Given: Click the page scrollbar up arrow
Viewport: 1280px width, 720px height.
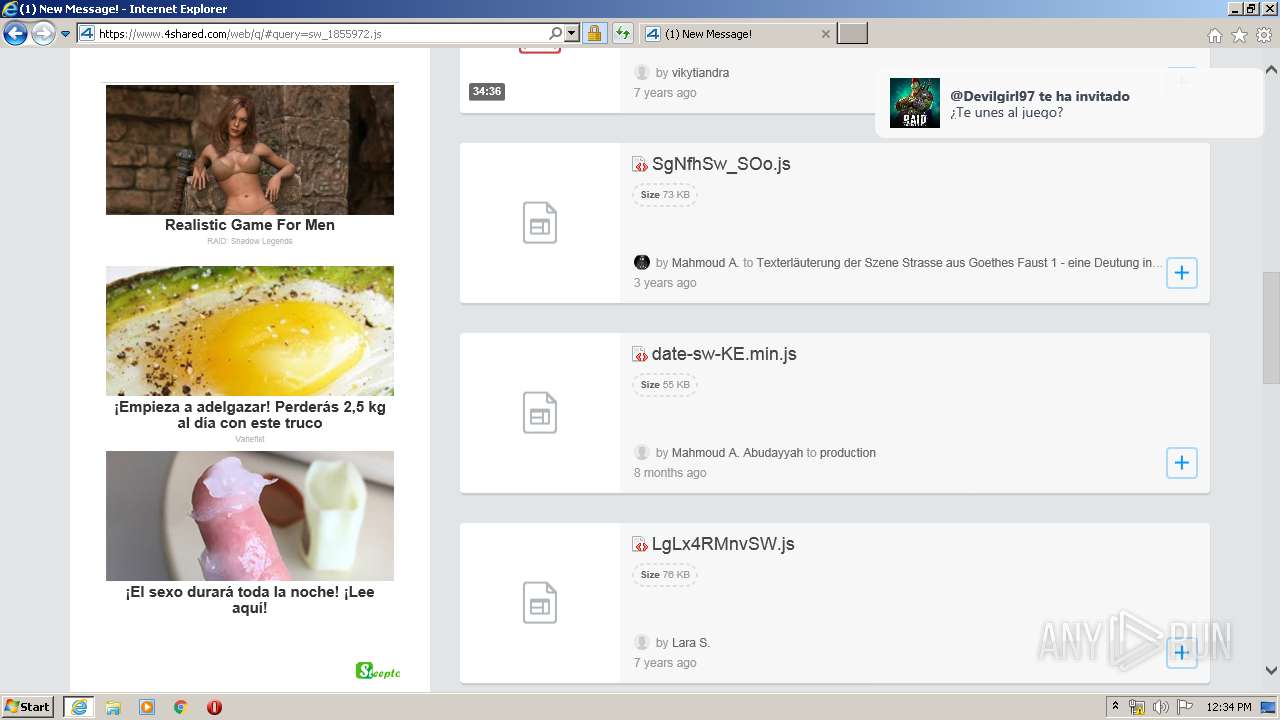Looking at the screenshot, I should click(1271, 71).
